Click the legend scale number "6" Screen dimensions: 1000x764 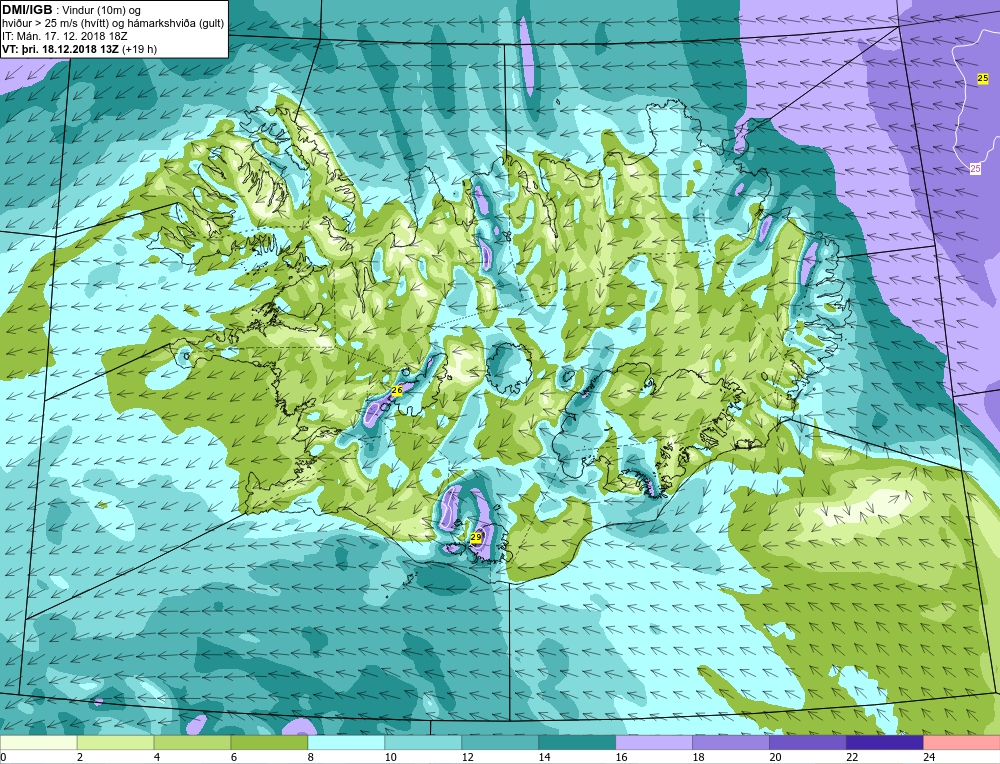point(233,757)
